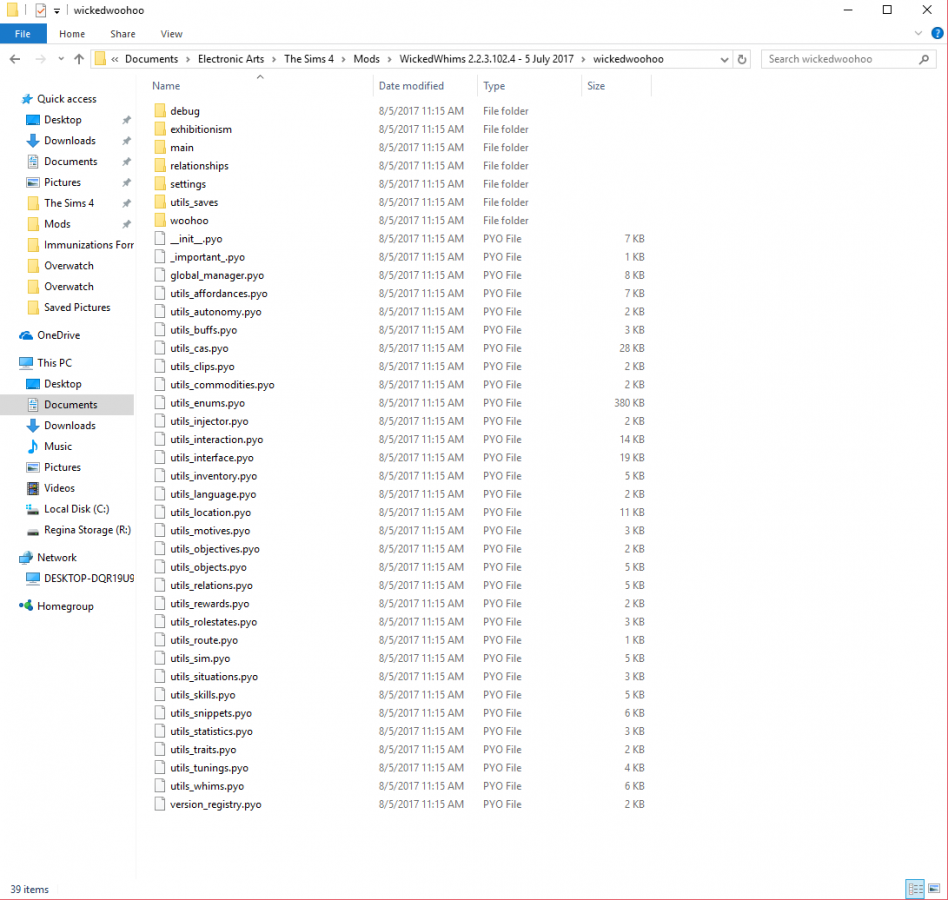Open the Customize Quick Access Toolbar dropdown
Viewport: 948px width, 900px height.
click(x=57, y=11)
